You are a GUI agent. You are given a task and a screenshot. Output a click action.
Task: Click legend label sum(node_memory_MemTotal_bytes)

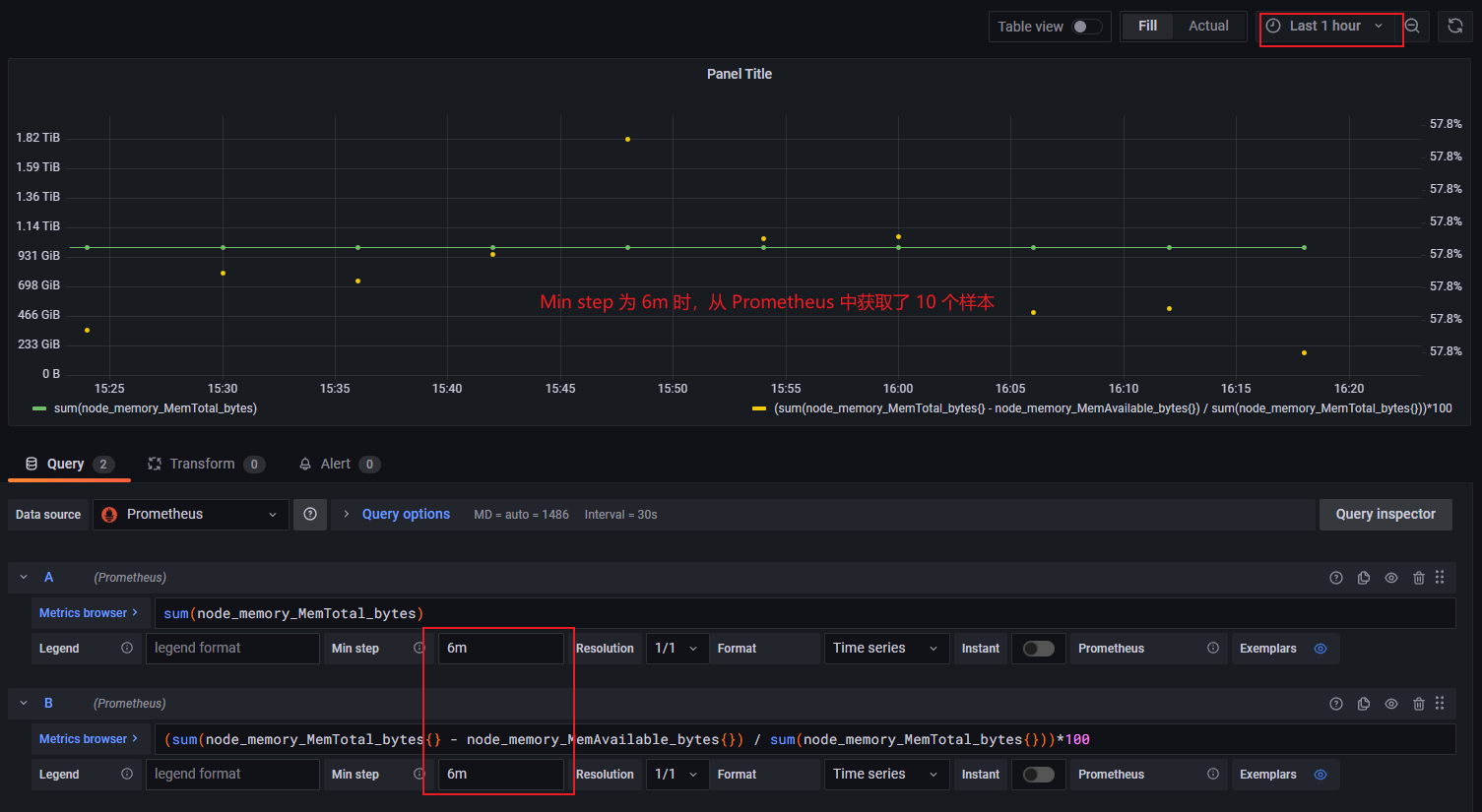[x=156, y=408]
